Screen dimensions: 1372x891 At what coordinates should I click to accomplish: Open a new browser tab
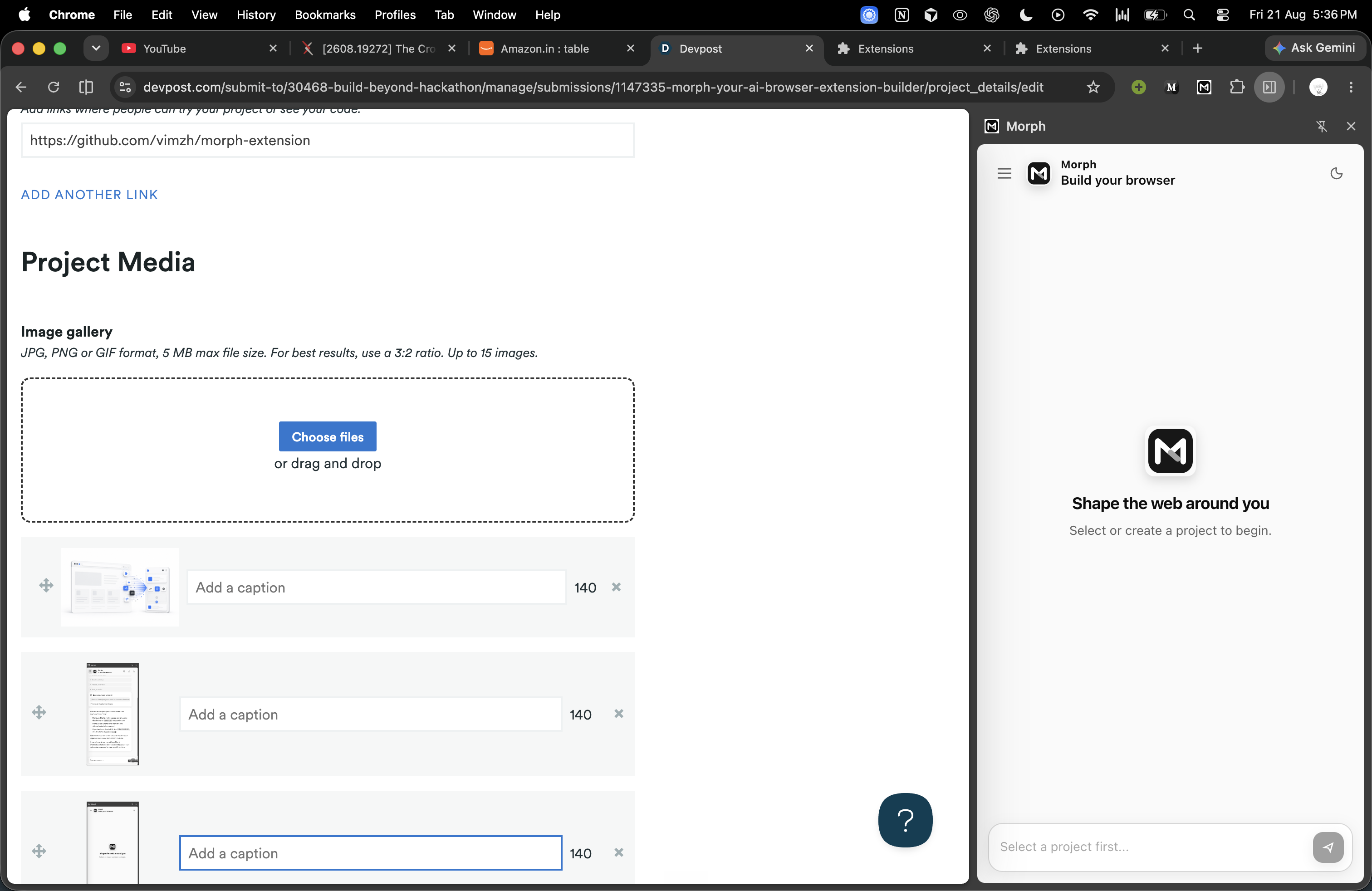click(1197, 49)
